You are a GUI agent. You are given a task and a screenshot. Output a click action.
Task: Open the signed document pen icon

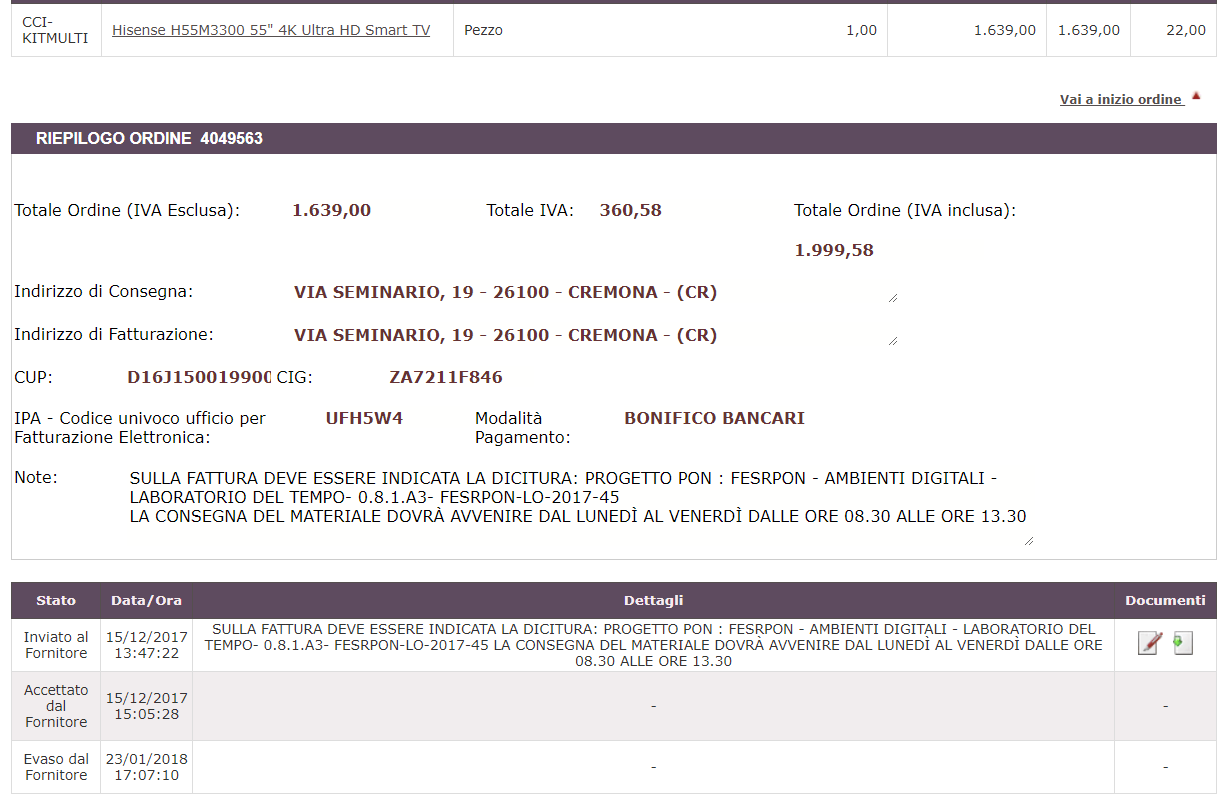(1148, 644)
